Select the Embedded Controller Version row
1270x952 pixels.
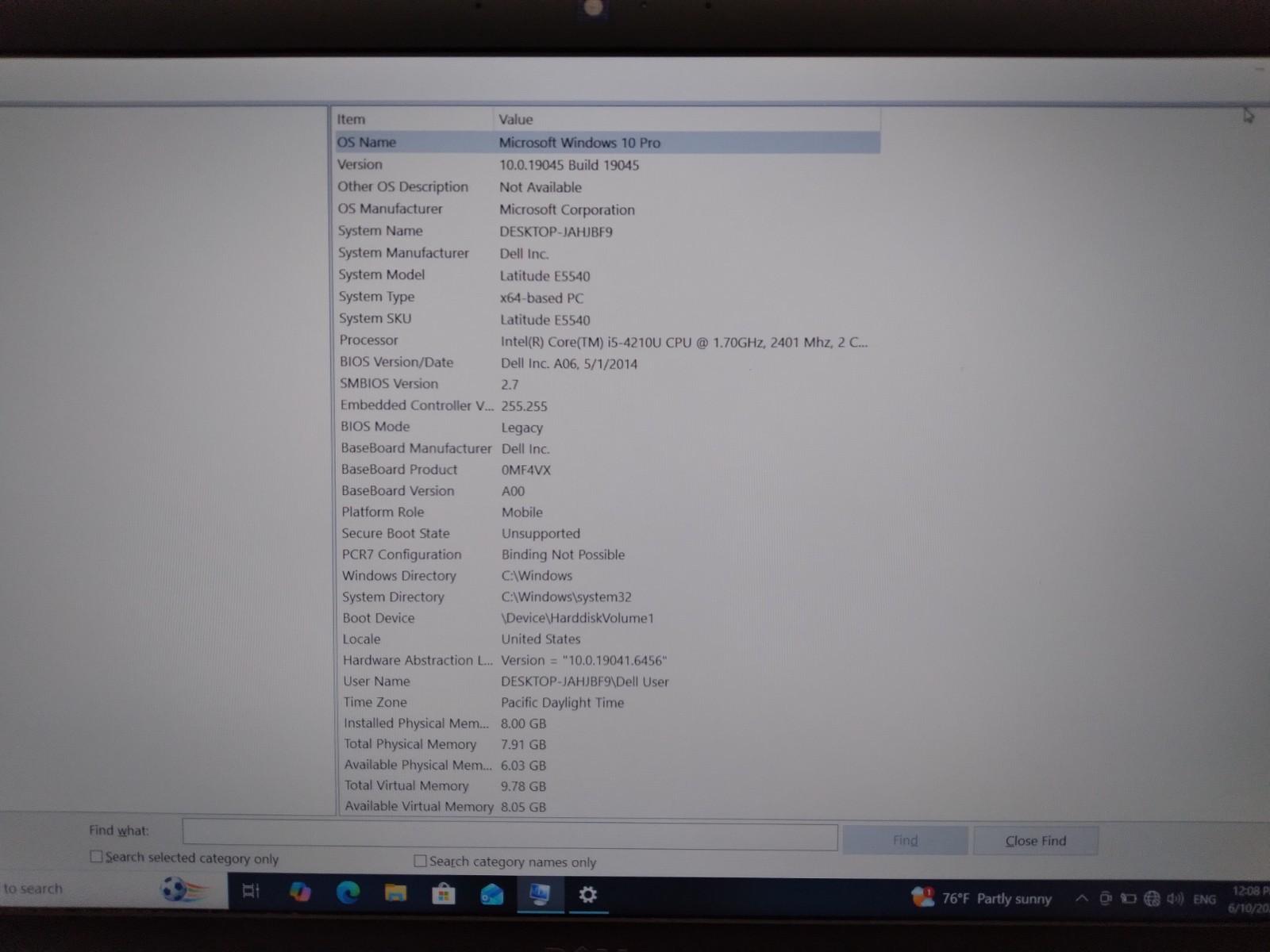[x=607, y=405]
